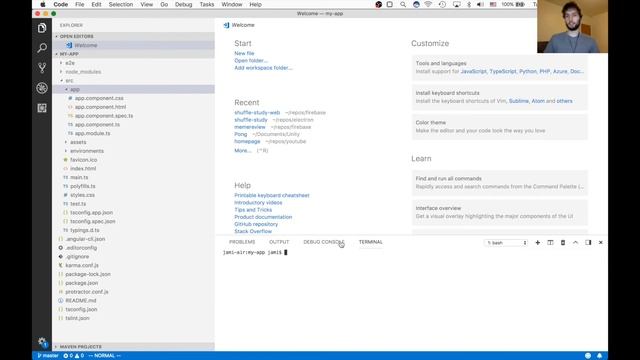Switch to the DEBUG CONSOLE tab
640x360 pixels.
324,242
